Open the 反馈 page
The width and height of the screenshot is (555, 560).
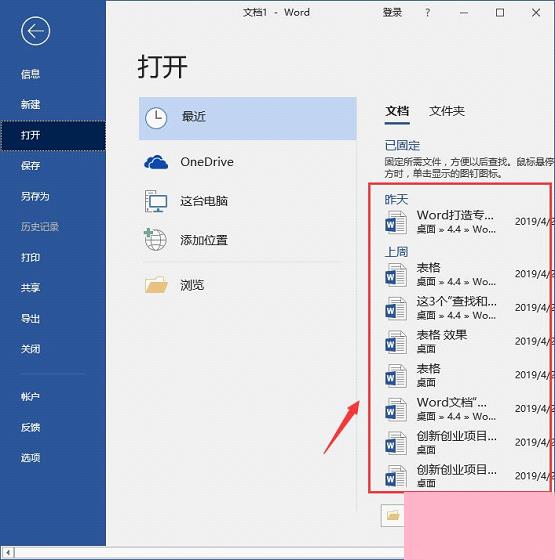(x=30, y=427)
